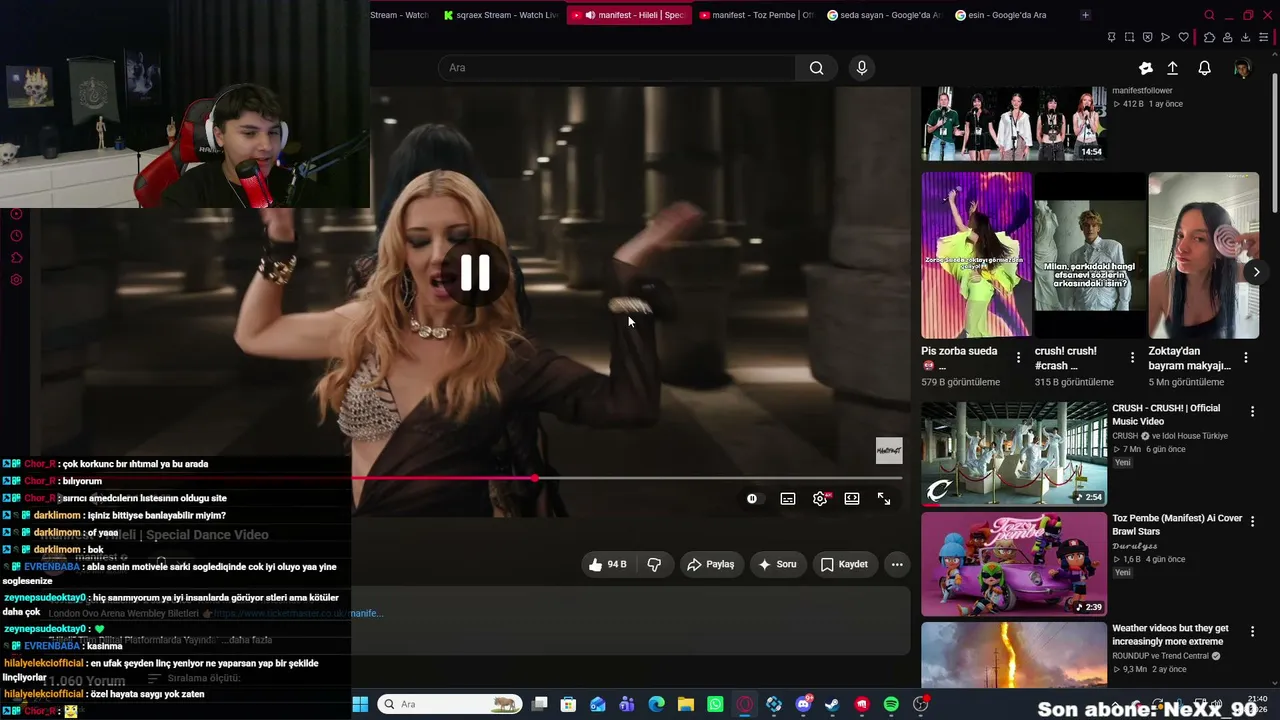Click the Paylaş share button
The image size is (1280, 720).
711,564
